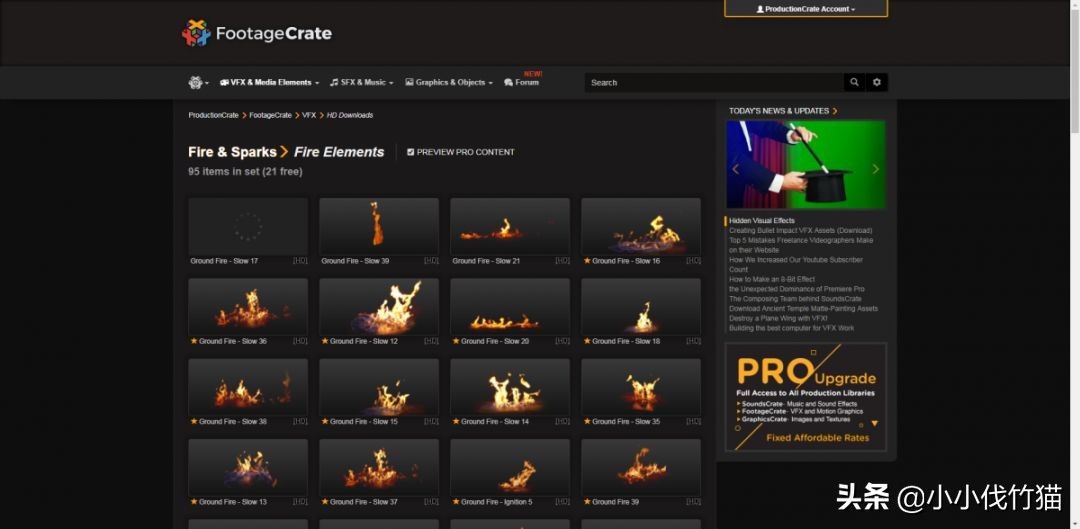Image resolution: width=1080 pixels, height=529 pixels.
Task: Click the HD badge for Ground Fire - Slow 39
Action: [x=431, y=261]
